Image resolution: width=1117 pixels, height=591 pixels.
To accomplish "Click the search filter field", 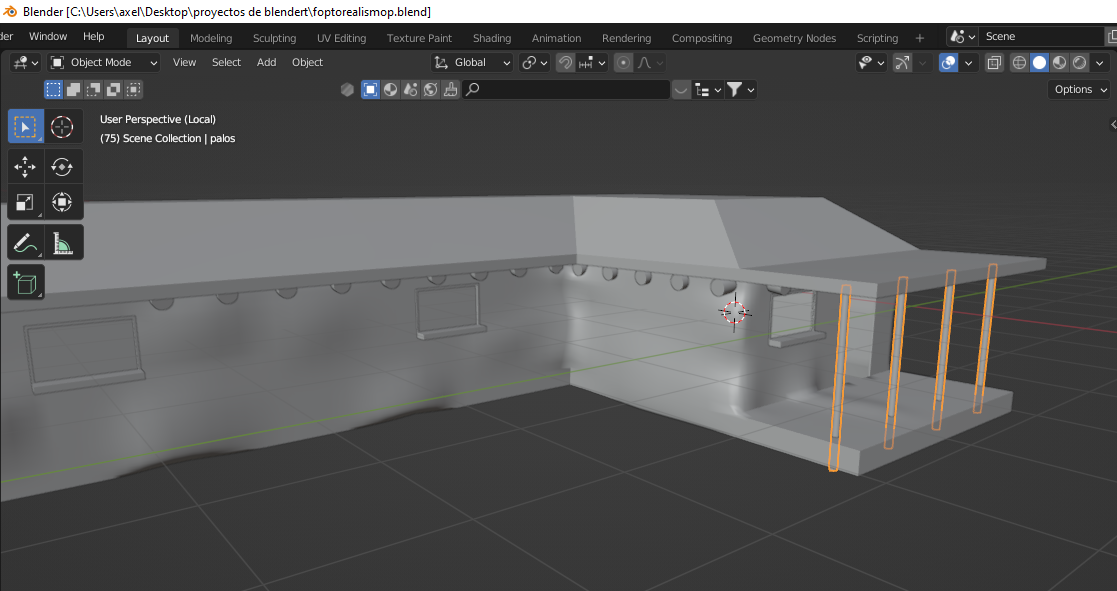I will 566,89.
